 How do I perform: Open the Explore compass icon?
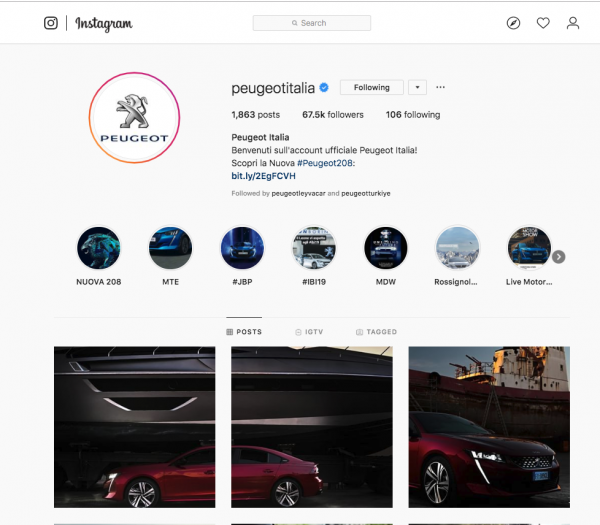(513, 23)
